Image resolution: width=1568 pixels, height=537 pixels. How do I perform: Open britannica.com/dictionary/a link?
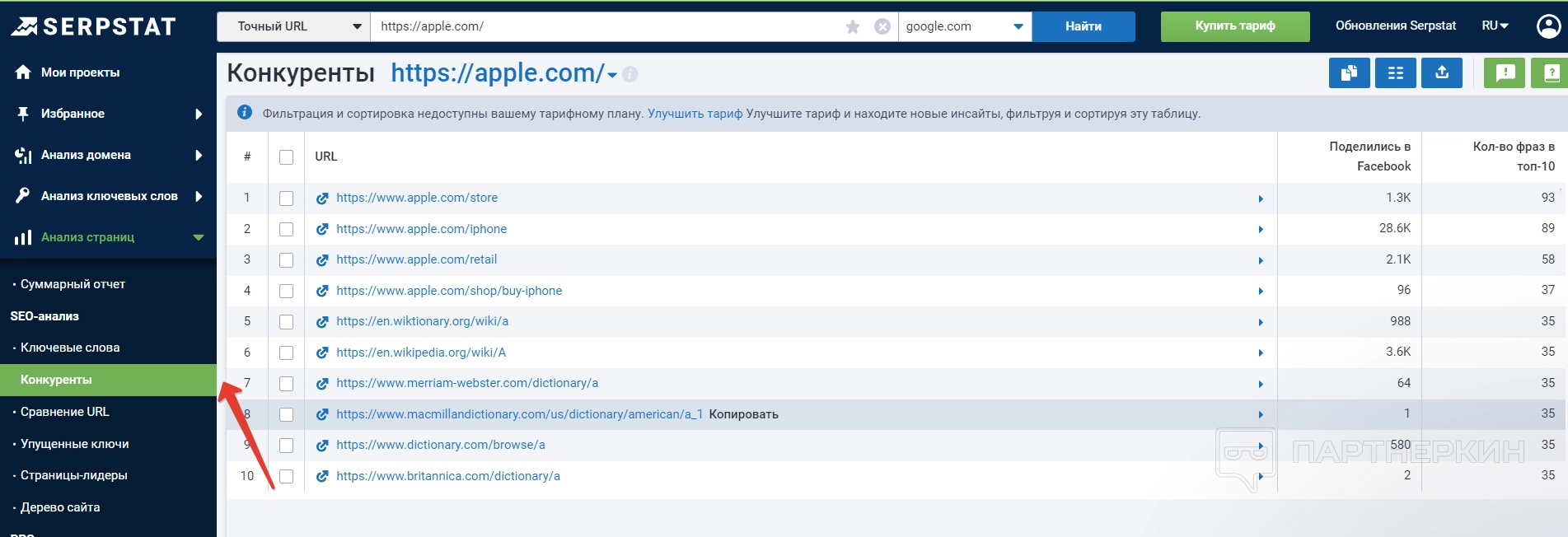pyautogui.click(x=448, y=476)
